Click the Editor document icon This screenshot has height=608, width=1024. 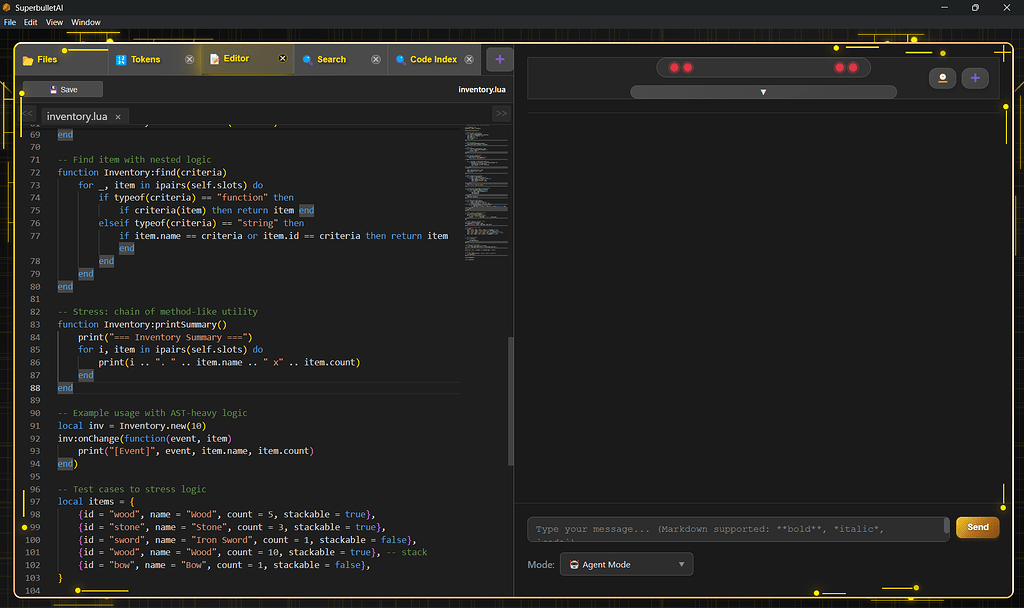pyautogui.click(x=214, y=59)
